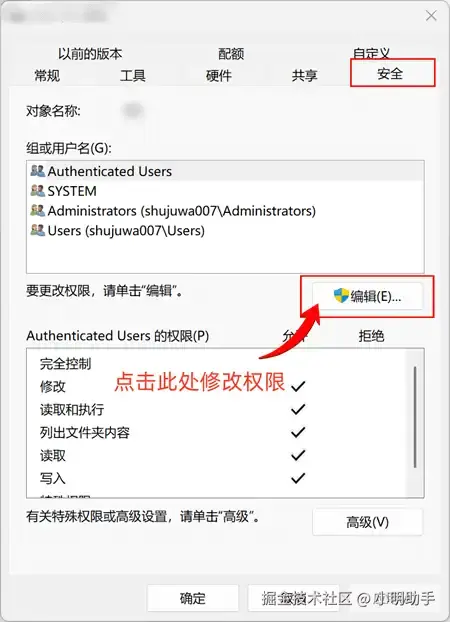Screen dimensions: 450x622
Task: Click the 高级(V) button
Action: click(x=367, y=522)
